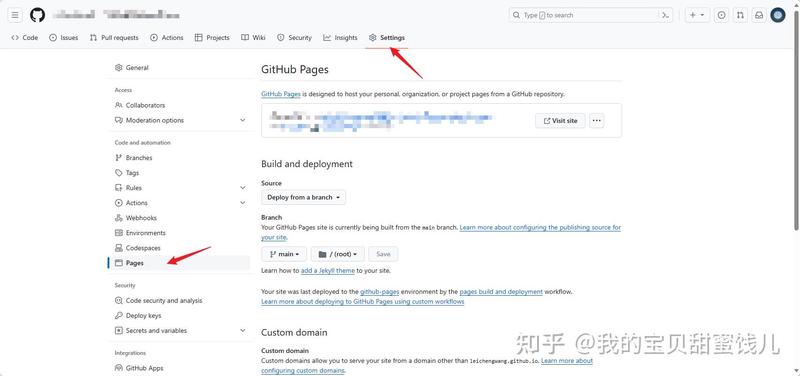Open the hamburger navigation menu
Screen dimensions: 800x376
[15, 15]
